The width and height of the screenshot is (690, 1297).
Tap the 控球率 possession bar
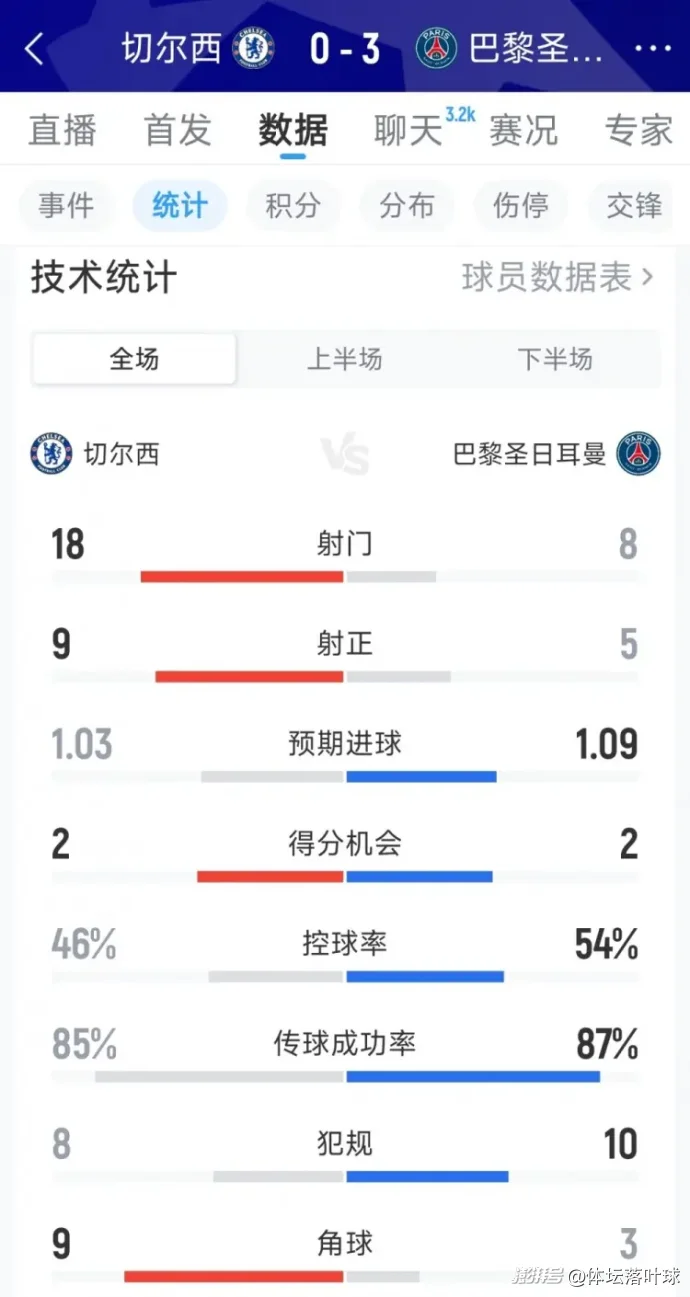tap(346, 976)
